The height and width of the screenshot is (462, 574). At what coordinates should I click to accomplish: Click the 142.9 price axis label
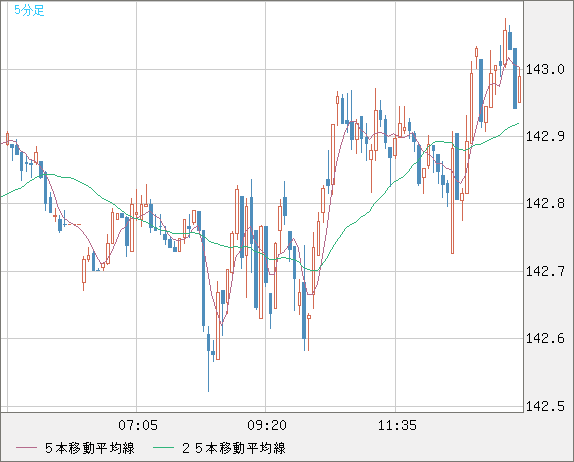coord(545,136)
